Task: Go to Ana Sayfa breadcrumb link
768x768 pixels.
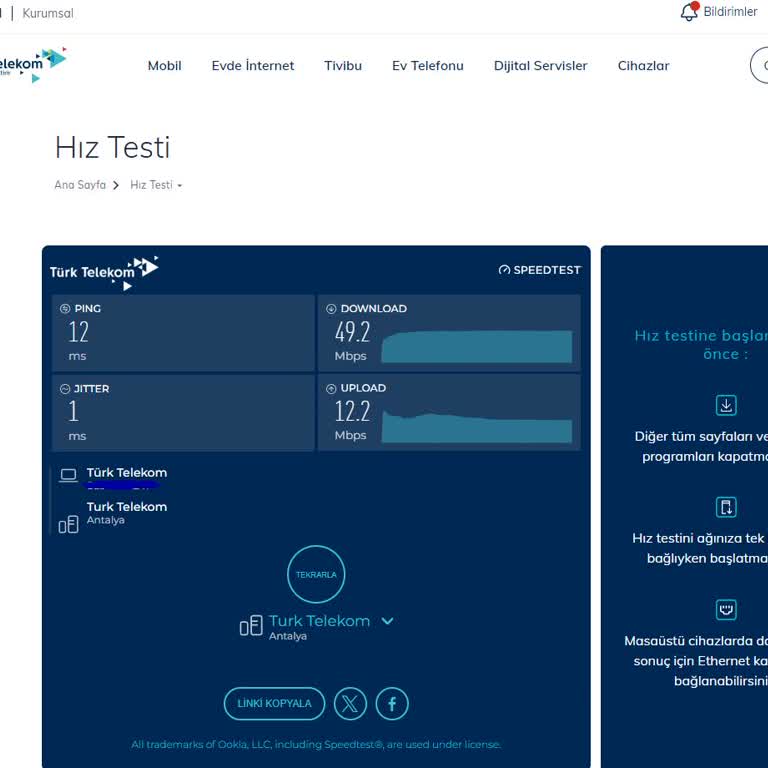Action: pos(80,185)
